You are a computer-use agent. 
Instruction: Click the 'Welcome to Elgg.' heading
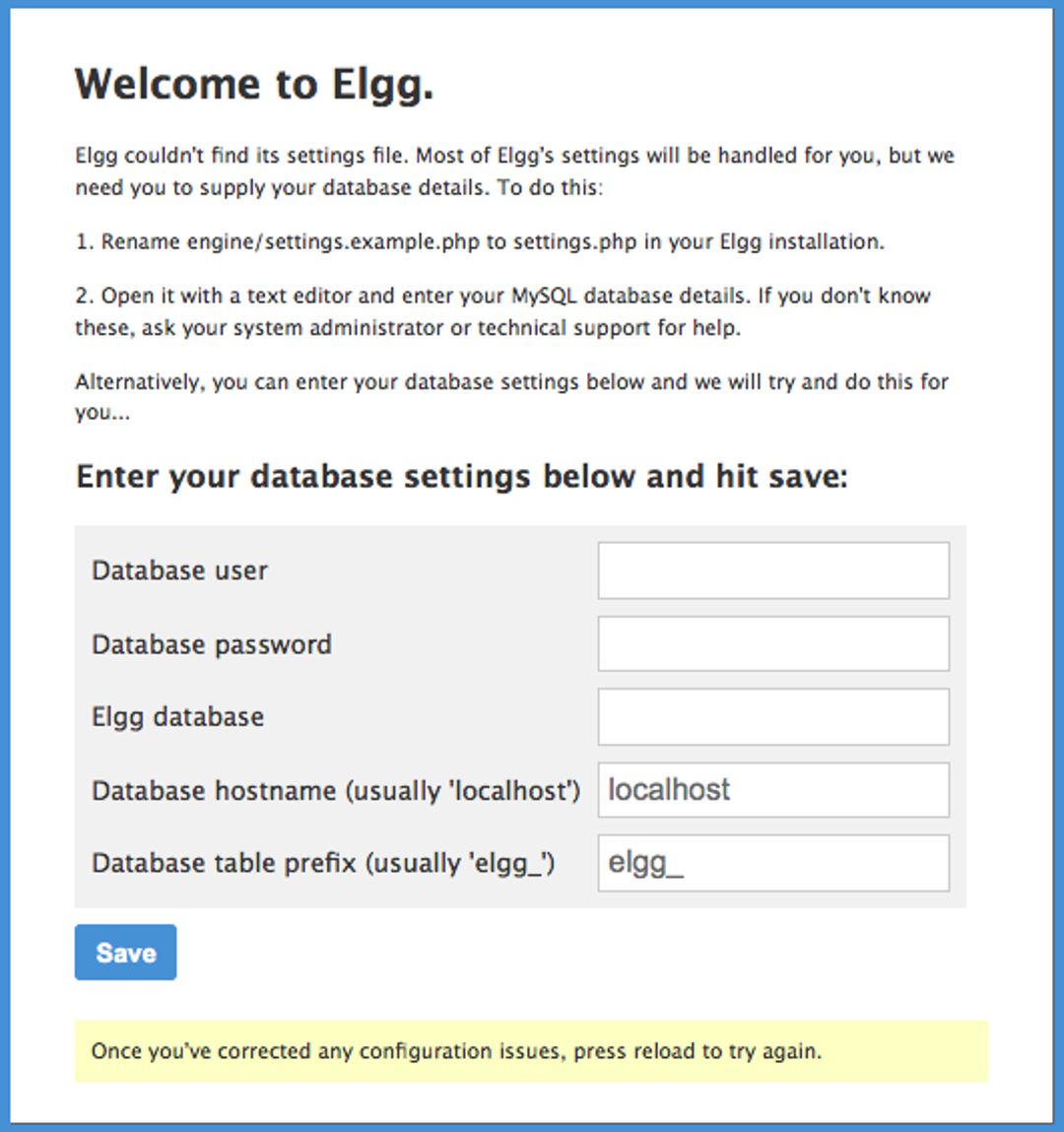(x=256, y=84)
